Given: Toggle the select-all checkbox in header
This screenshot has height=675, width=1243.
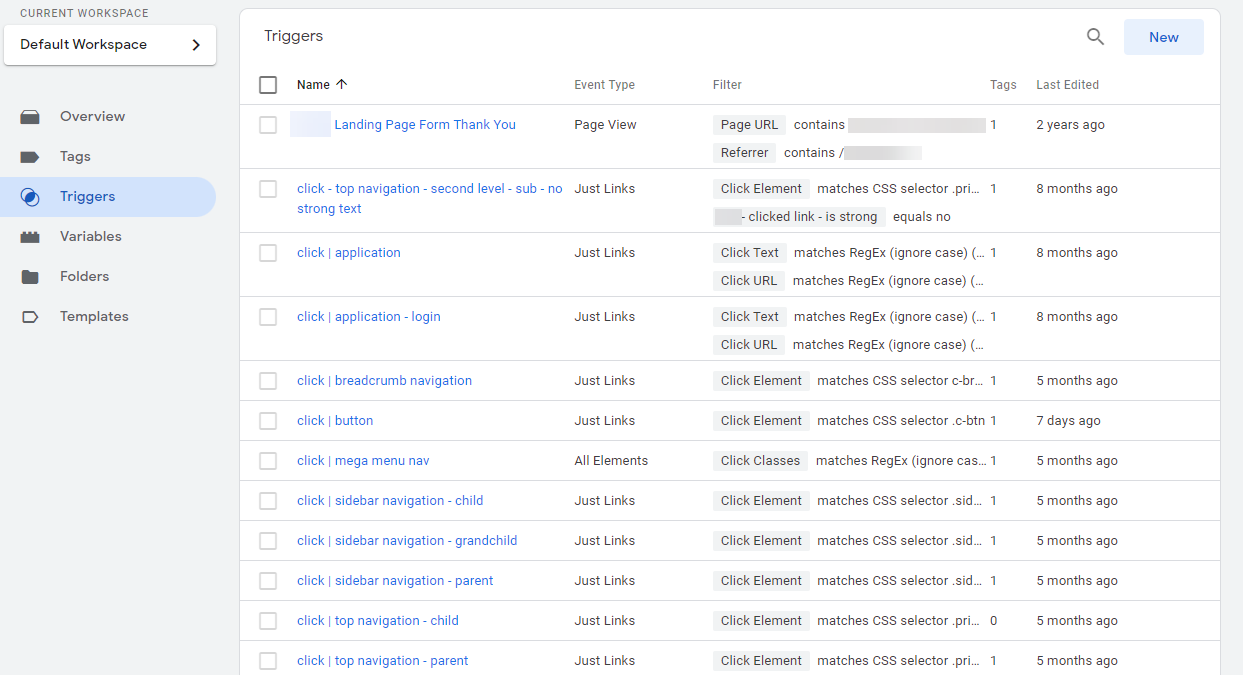Looking at the screenshot, I should pos(268,85).
